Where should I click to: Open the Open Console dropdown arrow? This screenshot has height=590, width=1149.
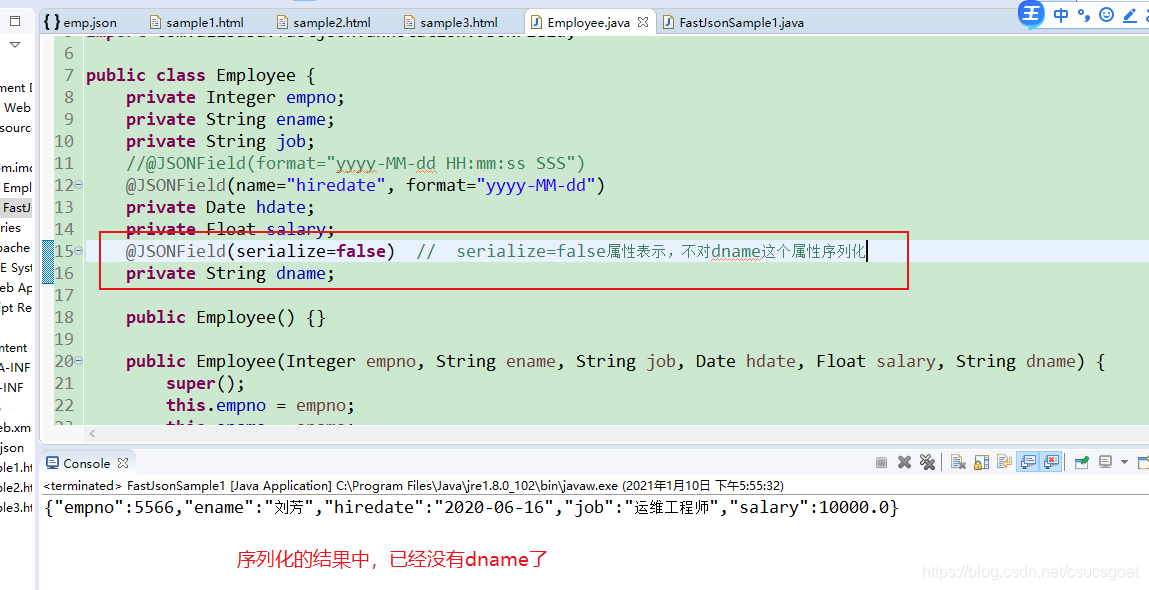(1148, 461)
